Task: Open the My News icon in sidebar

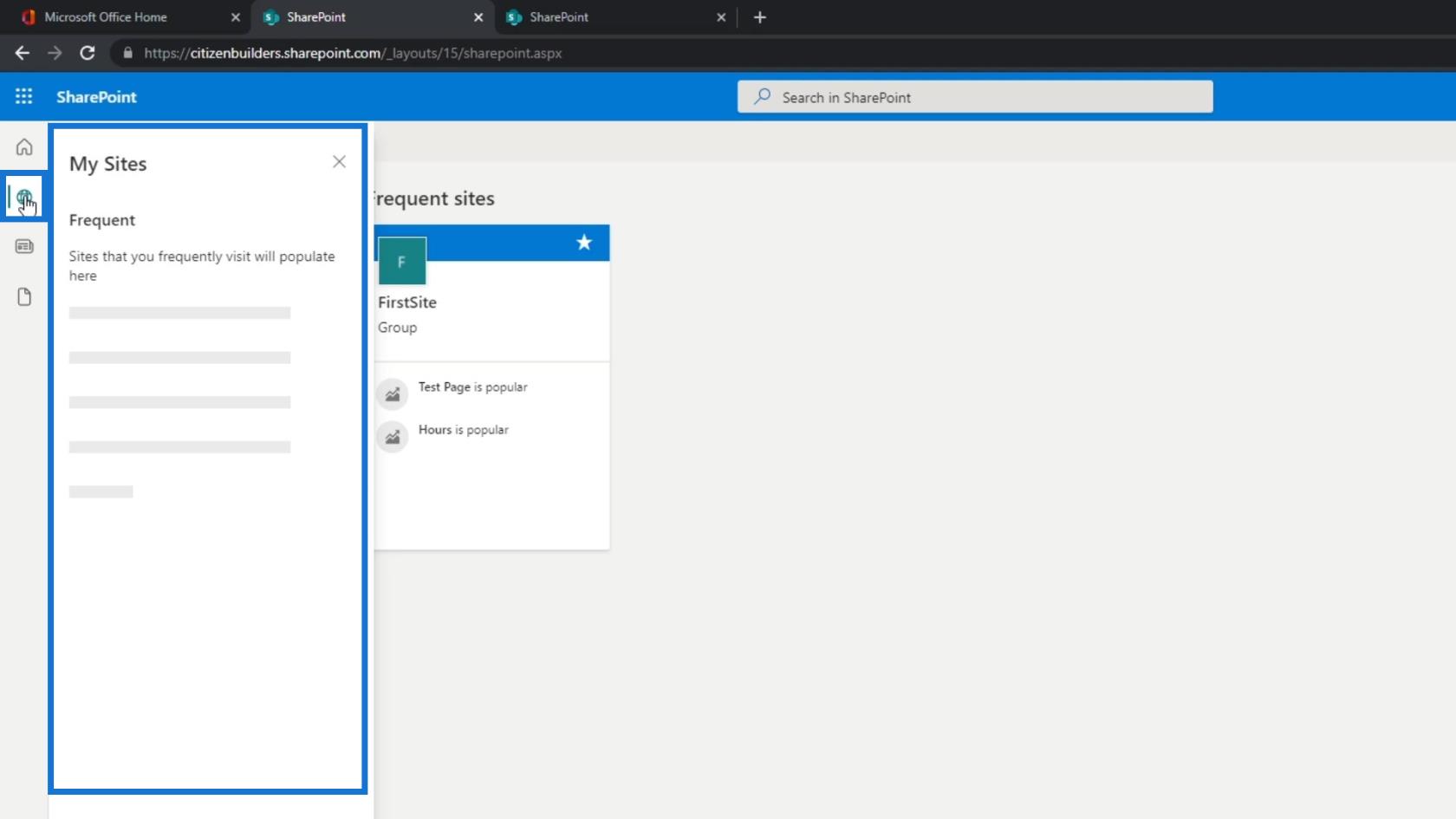Action: tap(24, 247)
